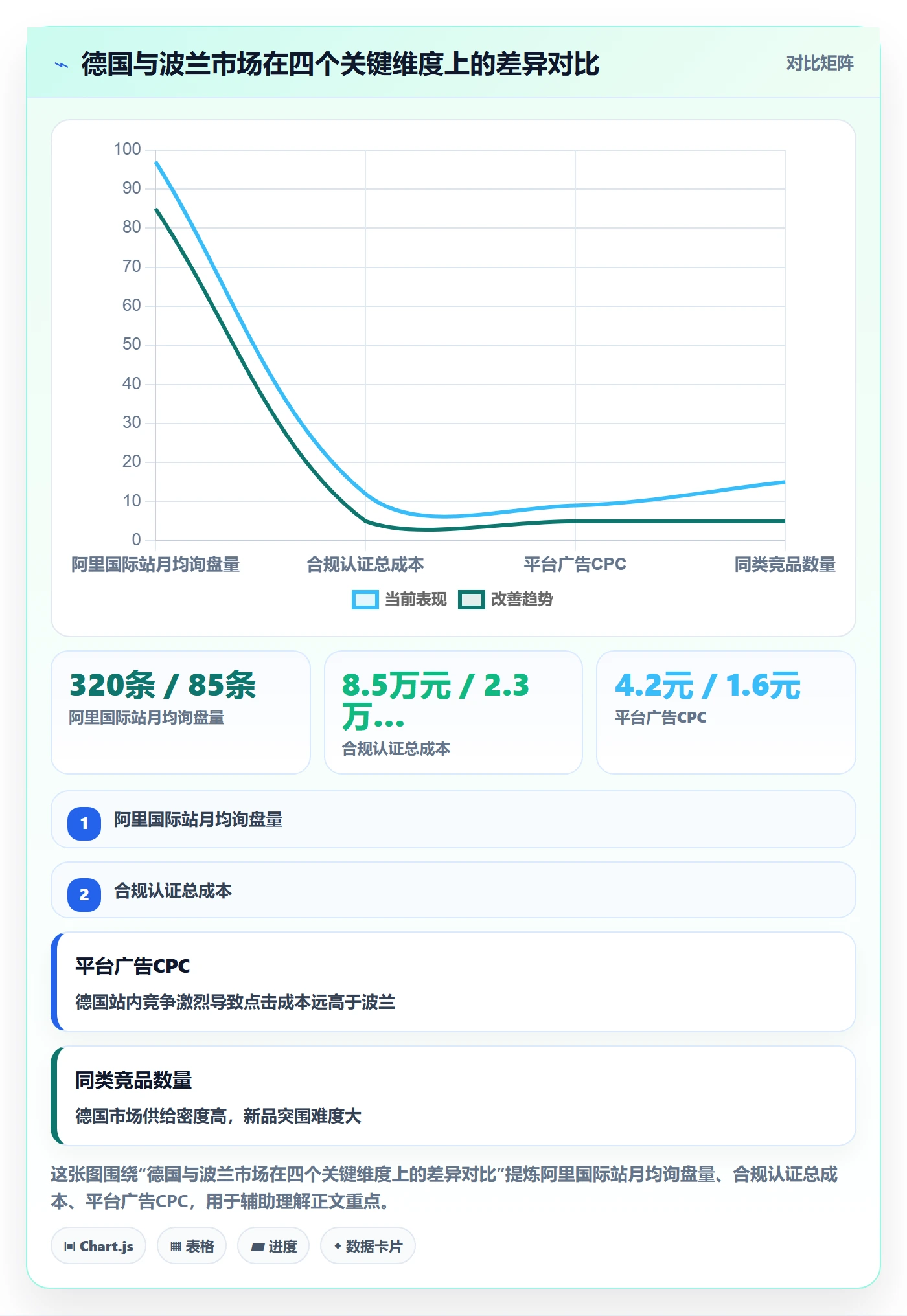Click the blue number 1 badge
The width and height of the screenshot is (907, 1316).
[x=84, y=823]
